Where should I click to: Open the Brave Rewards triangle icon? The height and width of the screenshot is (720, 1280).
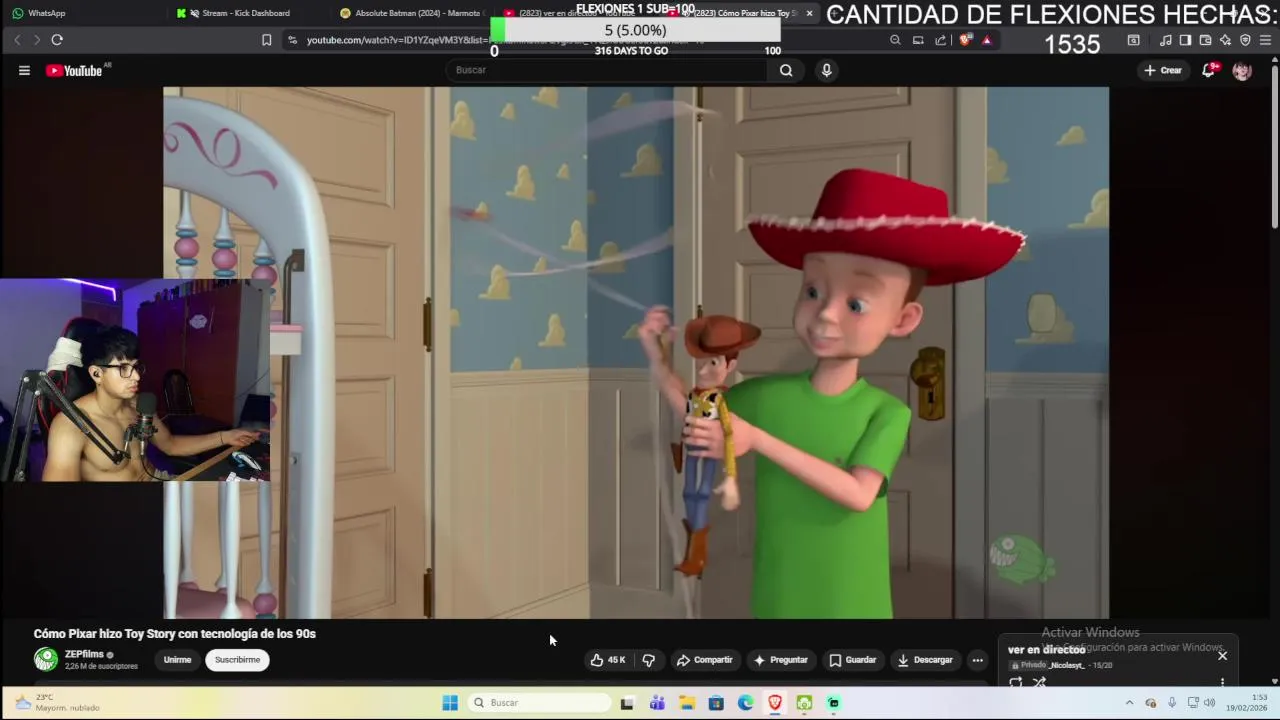click(987, 40)
